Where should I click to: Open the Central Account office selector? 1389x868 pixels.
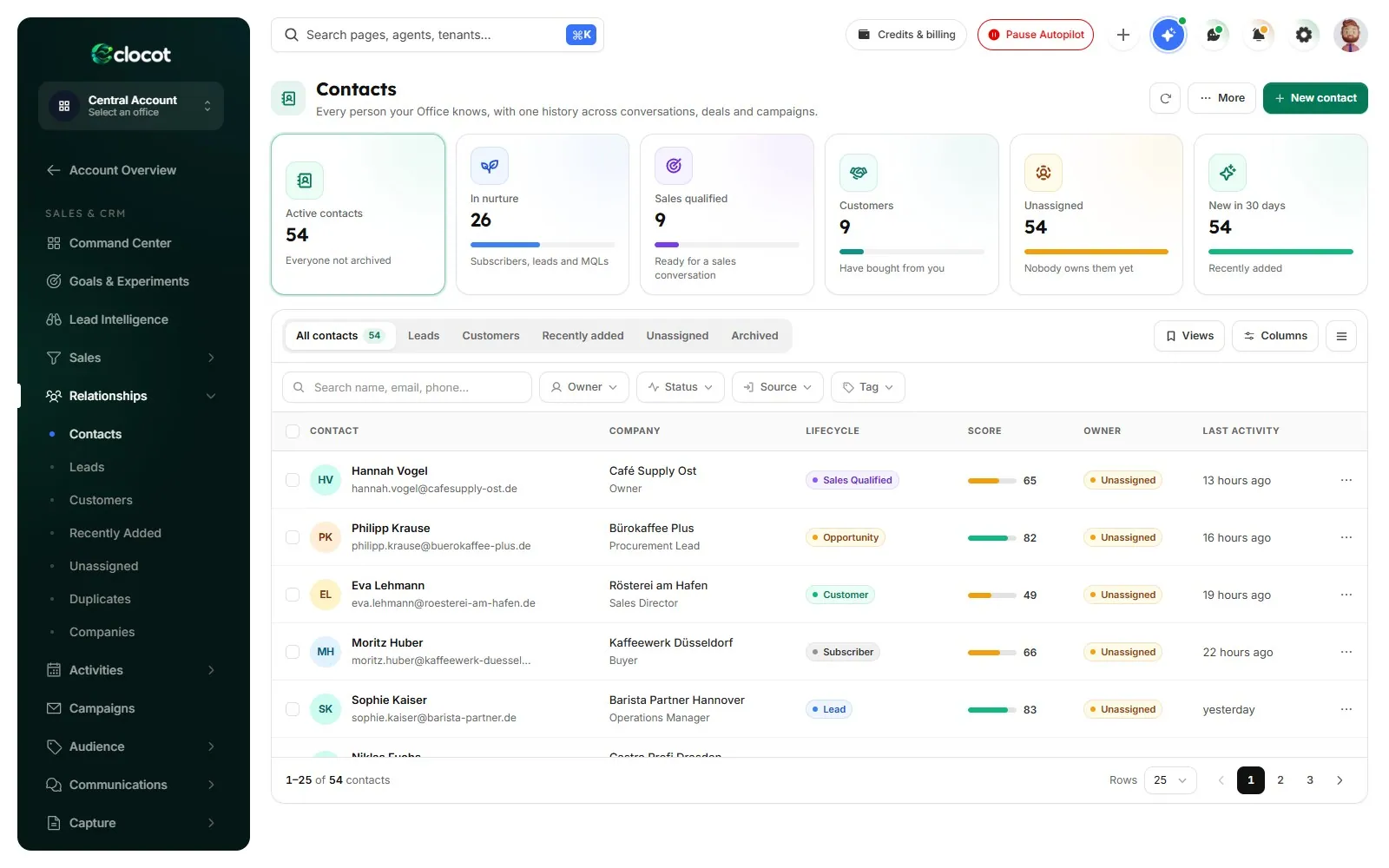(131, 106)
